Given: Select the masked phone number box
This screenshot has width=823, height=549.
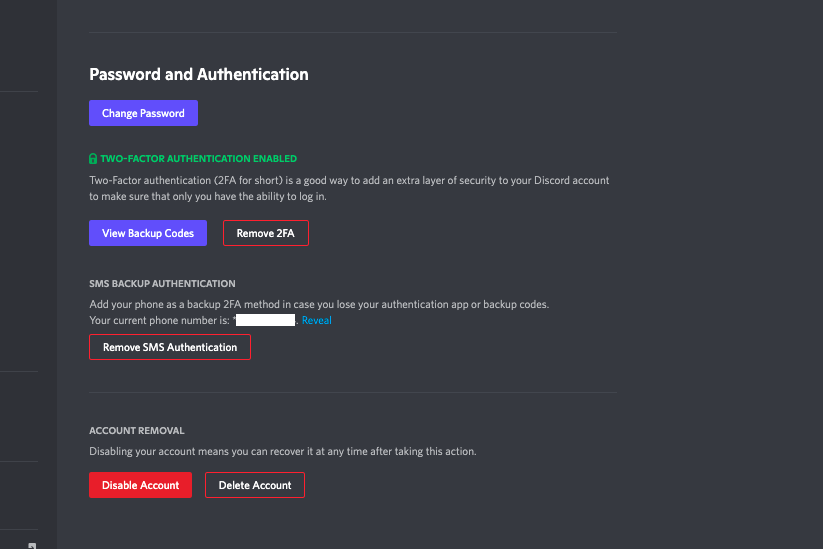Looking at the screenshot, I should click(266, 320).
